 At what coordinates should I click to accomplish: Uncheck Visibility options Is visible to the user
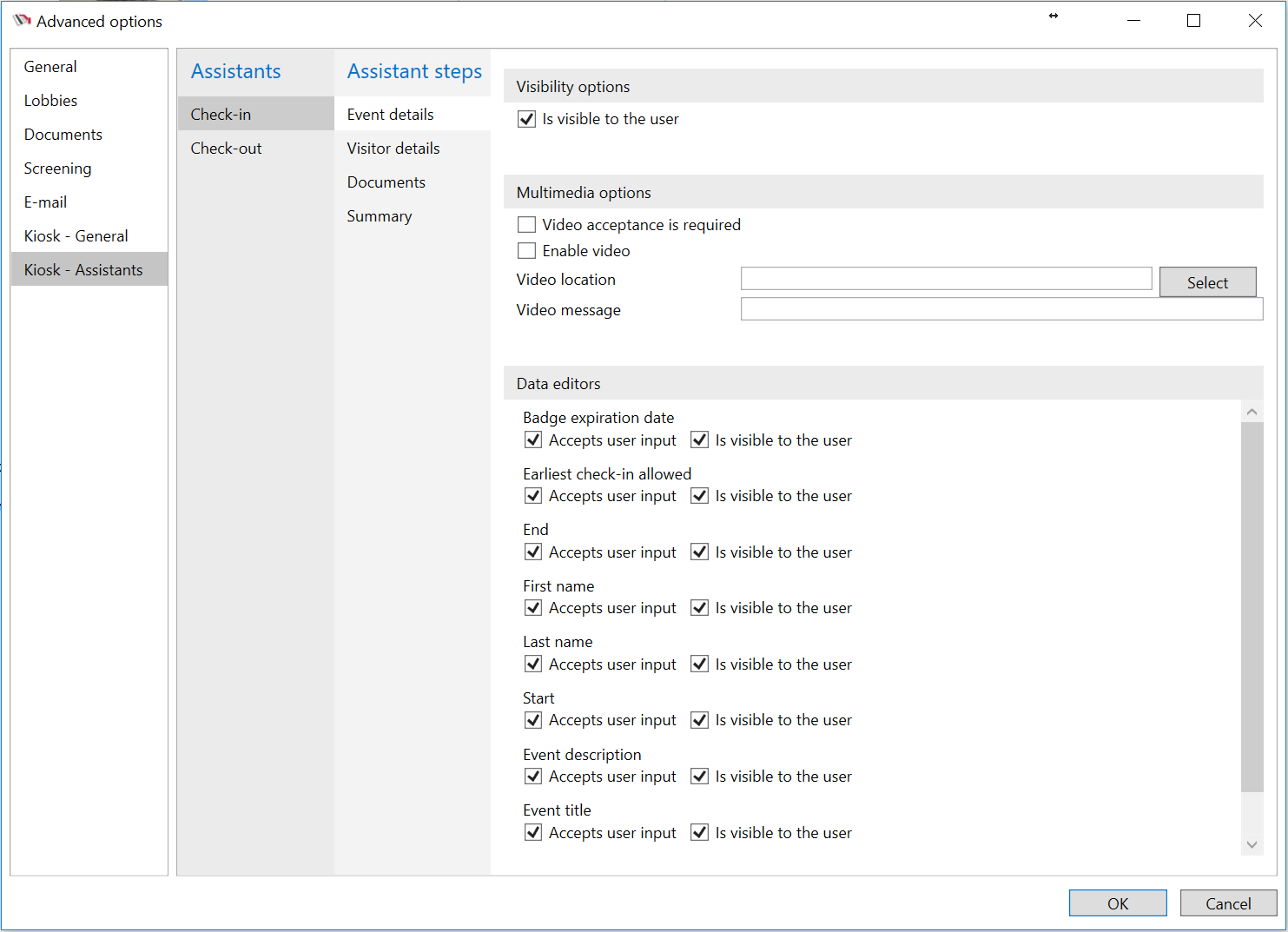pyautogui.click(x=526, y=119)
